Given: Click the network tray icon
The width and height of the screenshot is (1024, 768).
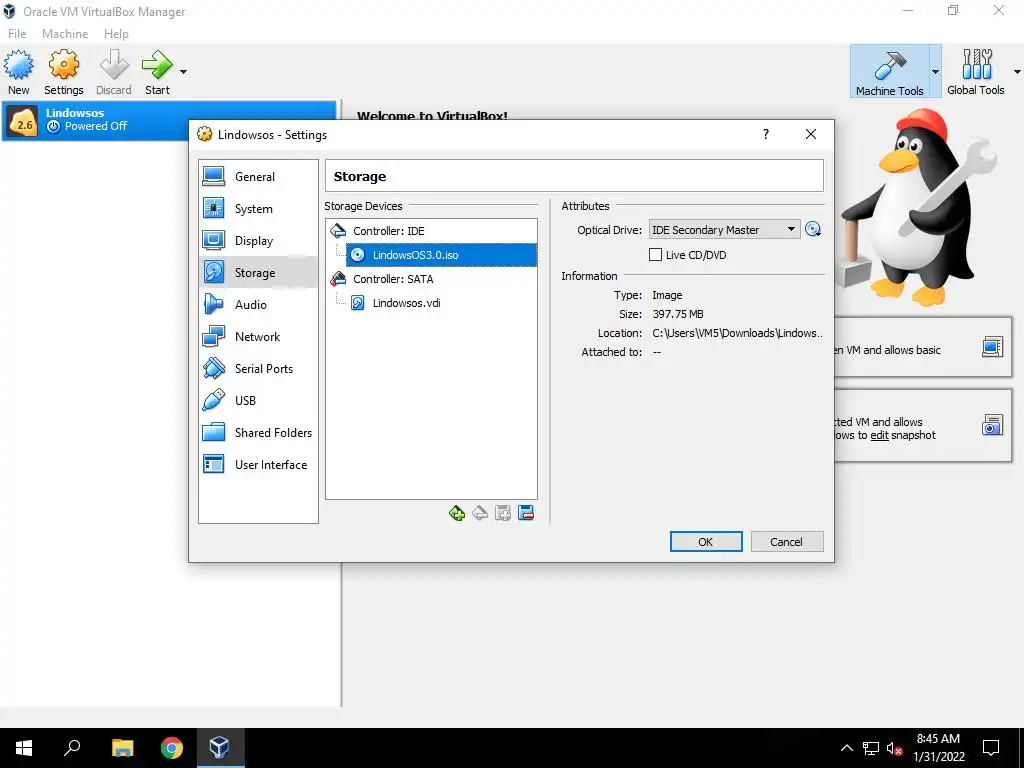Looking at the screenshot, I should point(871,748).
